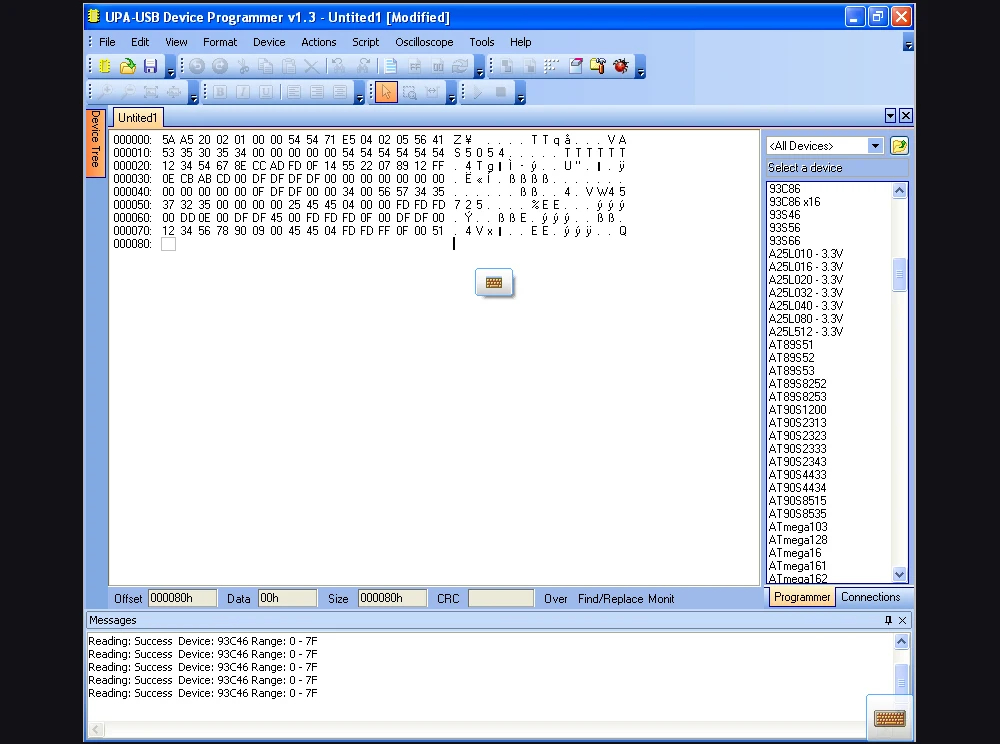Open a file using the folder icon

click(x=128, y=67)
